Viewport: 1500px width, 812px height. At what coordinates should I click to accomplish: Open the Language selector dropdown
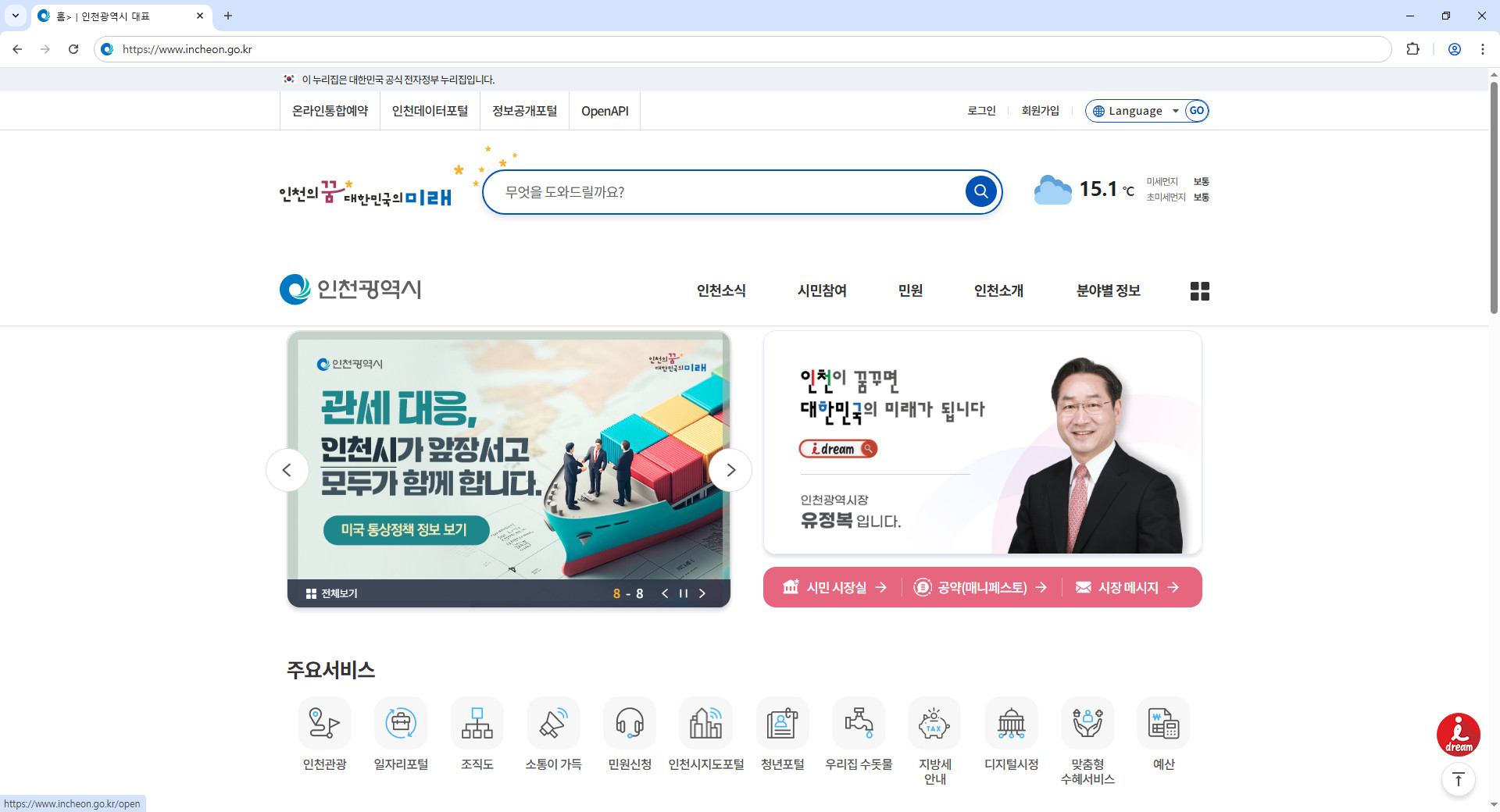coord(1137,110)
